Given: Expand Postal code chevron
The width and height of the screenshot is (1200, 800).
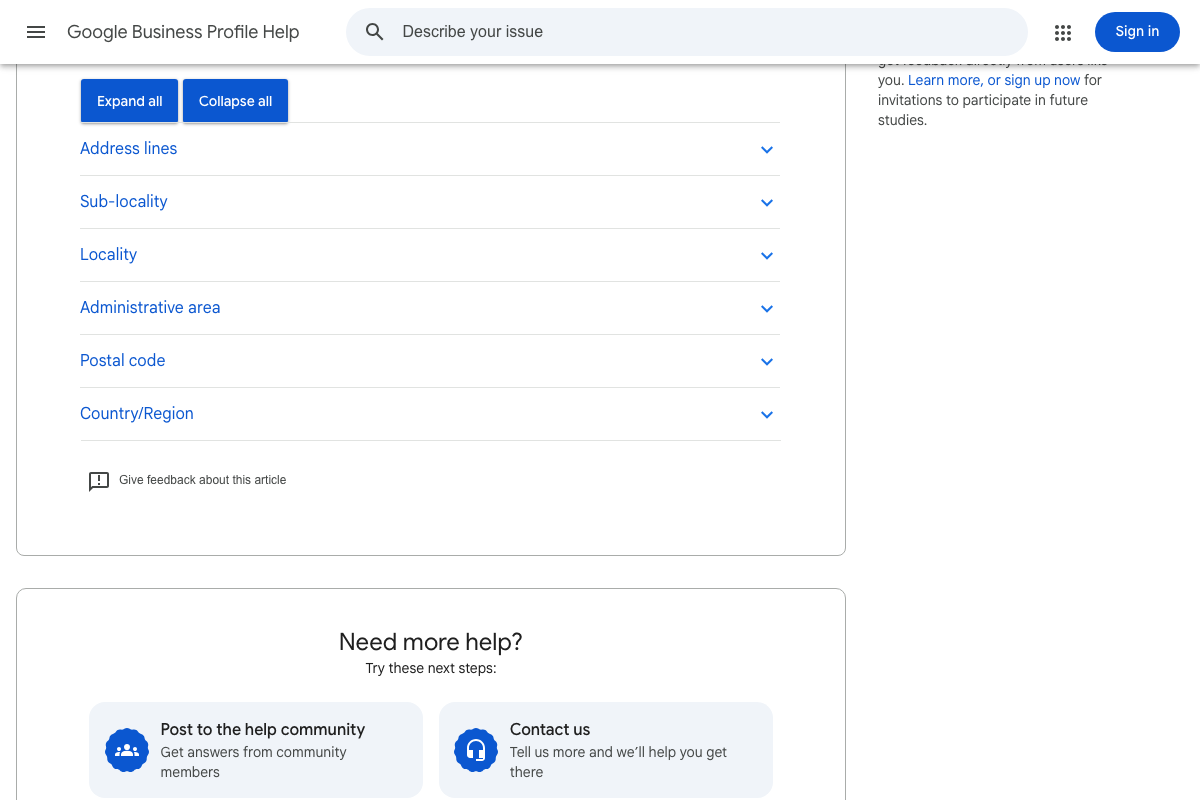Looking at the screenshot, I should pos(767,361).
